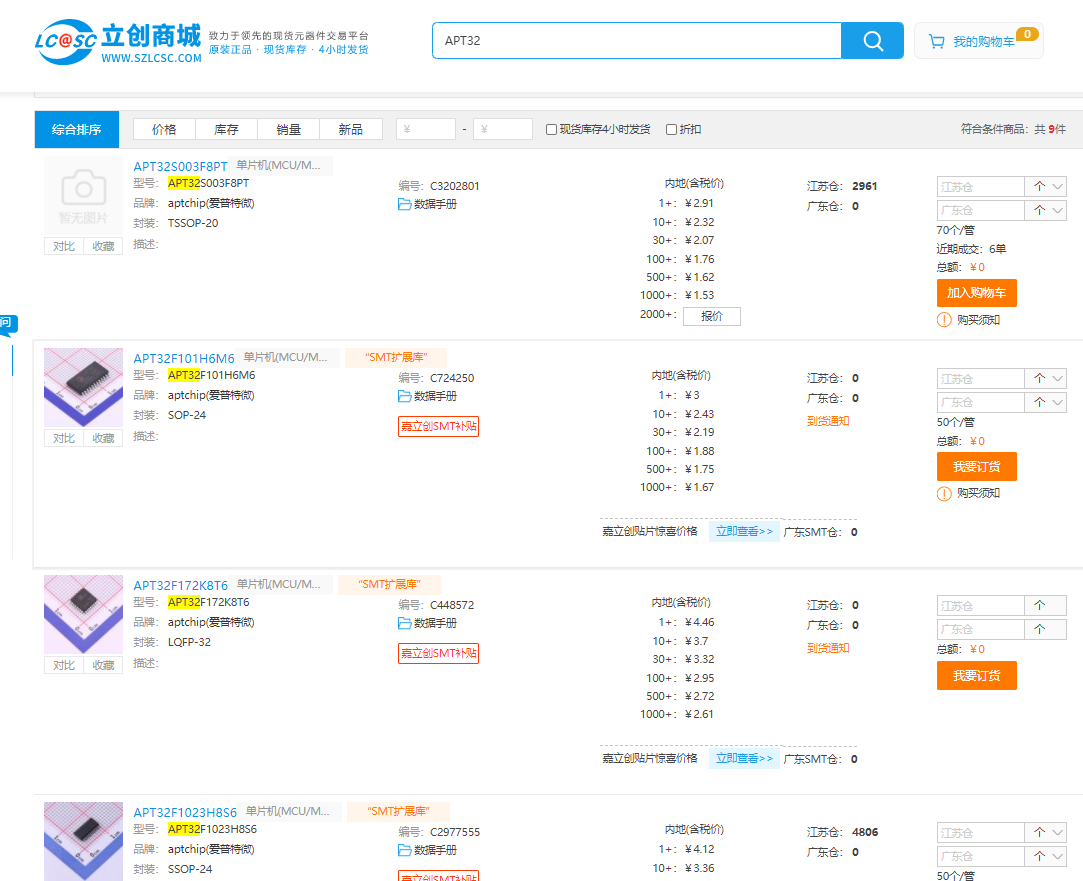Open product link APT32F1023H8S6

185,813
